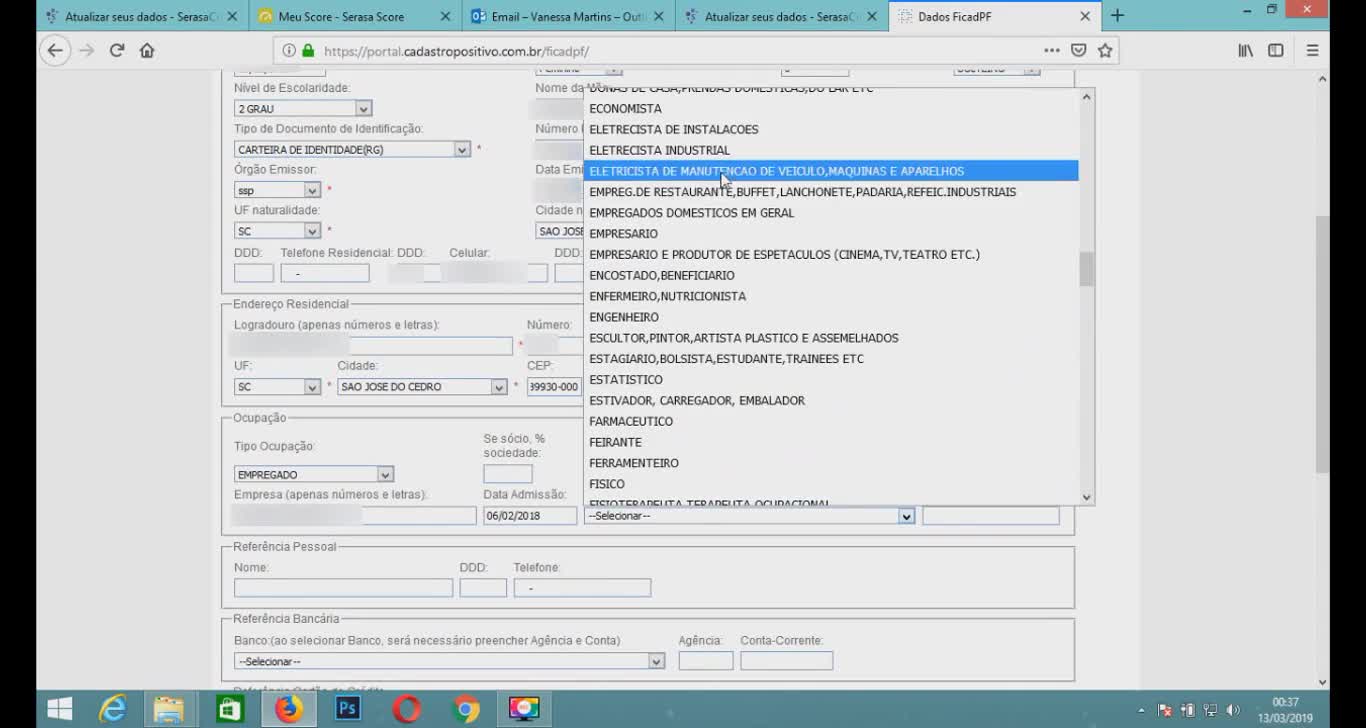Screen dimensions: 1366x728
Task: Show site information icon in address bar
Action: click(x=289, y=50)
